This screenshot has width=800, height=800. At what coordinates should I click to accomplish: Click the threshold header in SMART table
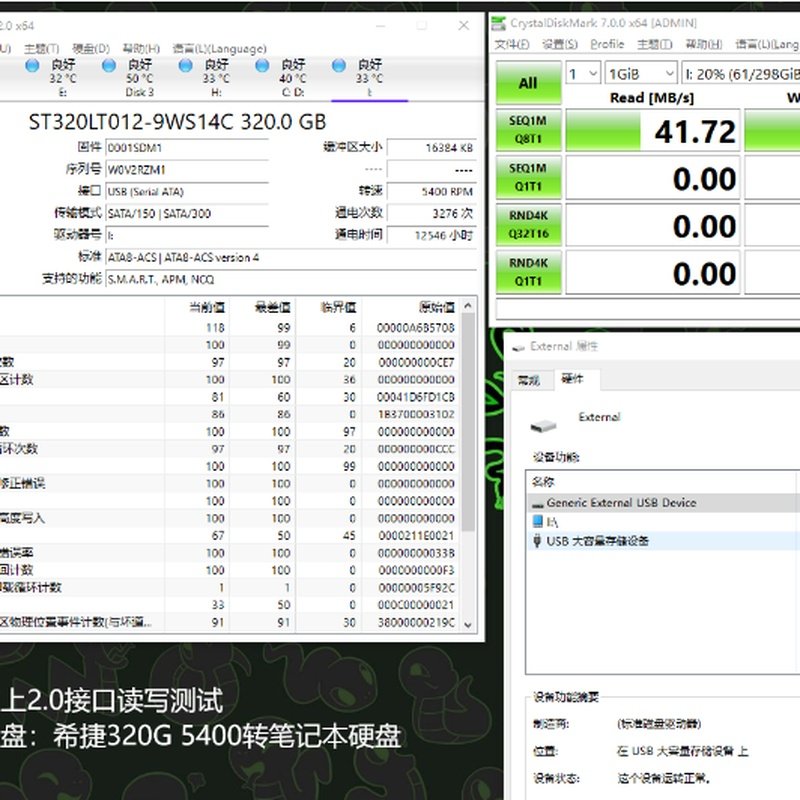pyautogui.click(x=338, y=308)
